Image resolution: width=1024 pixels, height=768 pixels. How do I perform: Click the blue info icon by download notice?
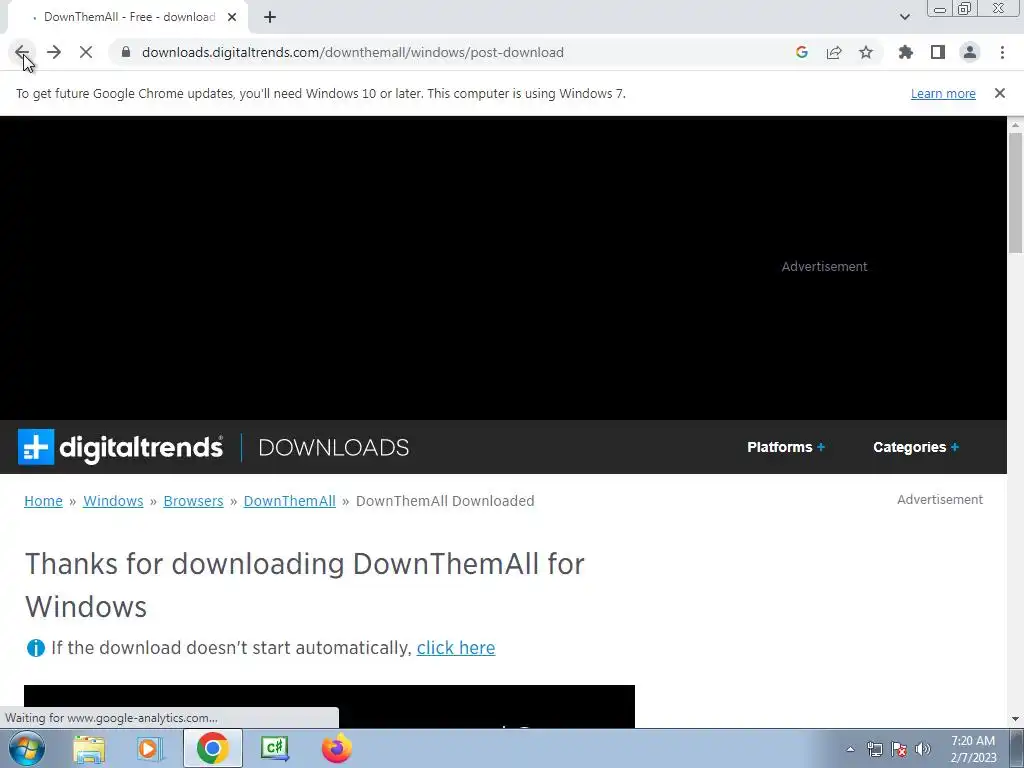pyautogui.click(x=36, y=648)
